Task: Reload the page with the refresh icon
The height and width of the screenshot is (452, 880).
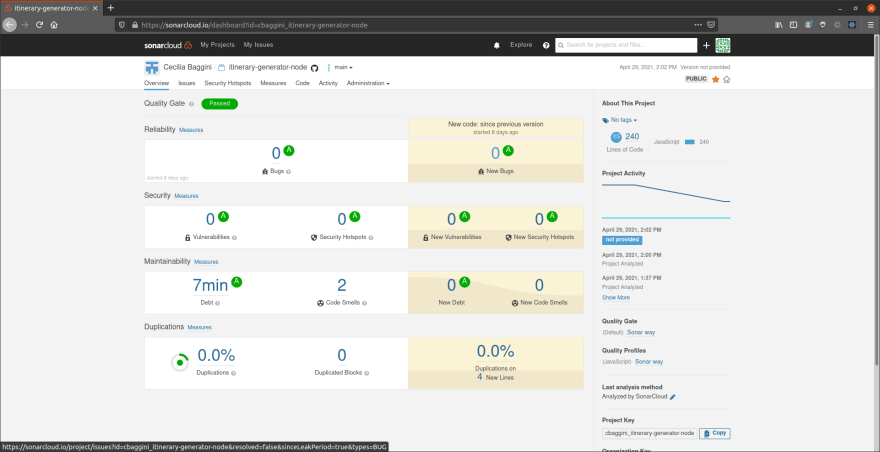Action: pyautogui.click(x=39, y=25)
